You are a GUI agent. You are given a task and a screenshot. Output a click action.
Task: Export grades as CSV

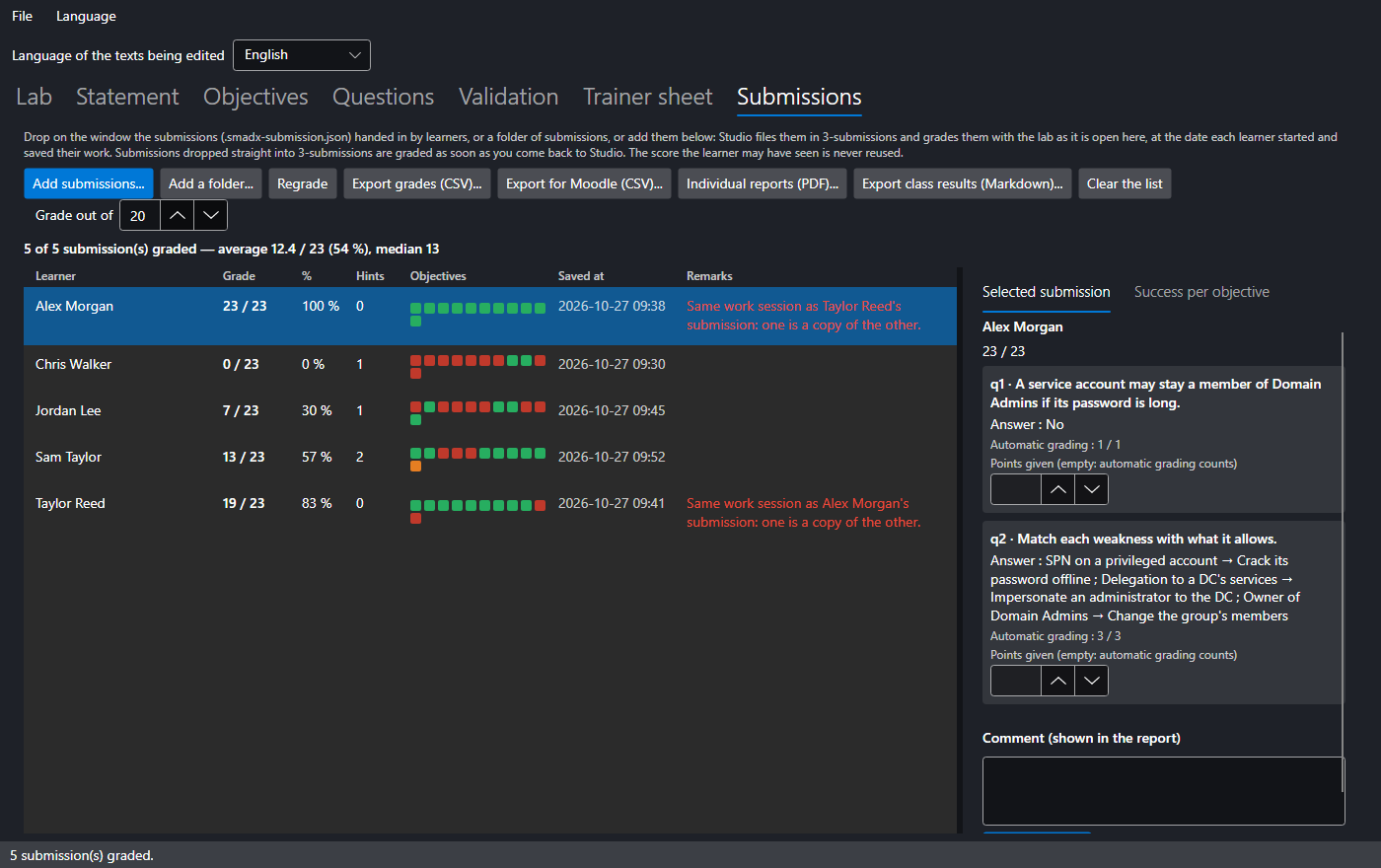[417, 183]
